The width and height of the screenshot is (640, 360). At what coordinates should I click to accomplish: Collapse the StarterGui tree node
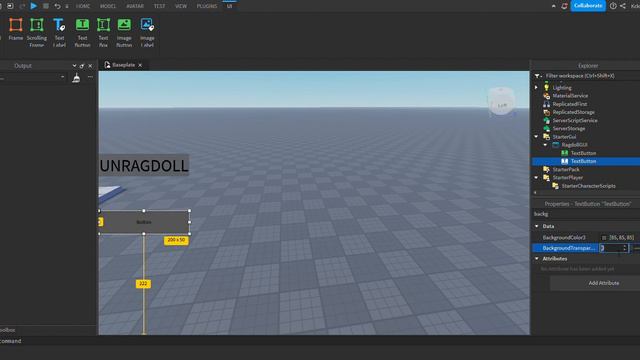coord(536,136)
